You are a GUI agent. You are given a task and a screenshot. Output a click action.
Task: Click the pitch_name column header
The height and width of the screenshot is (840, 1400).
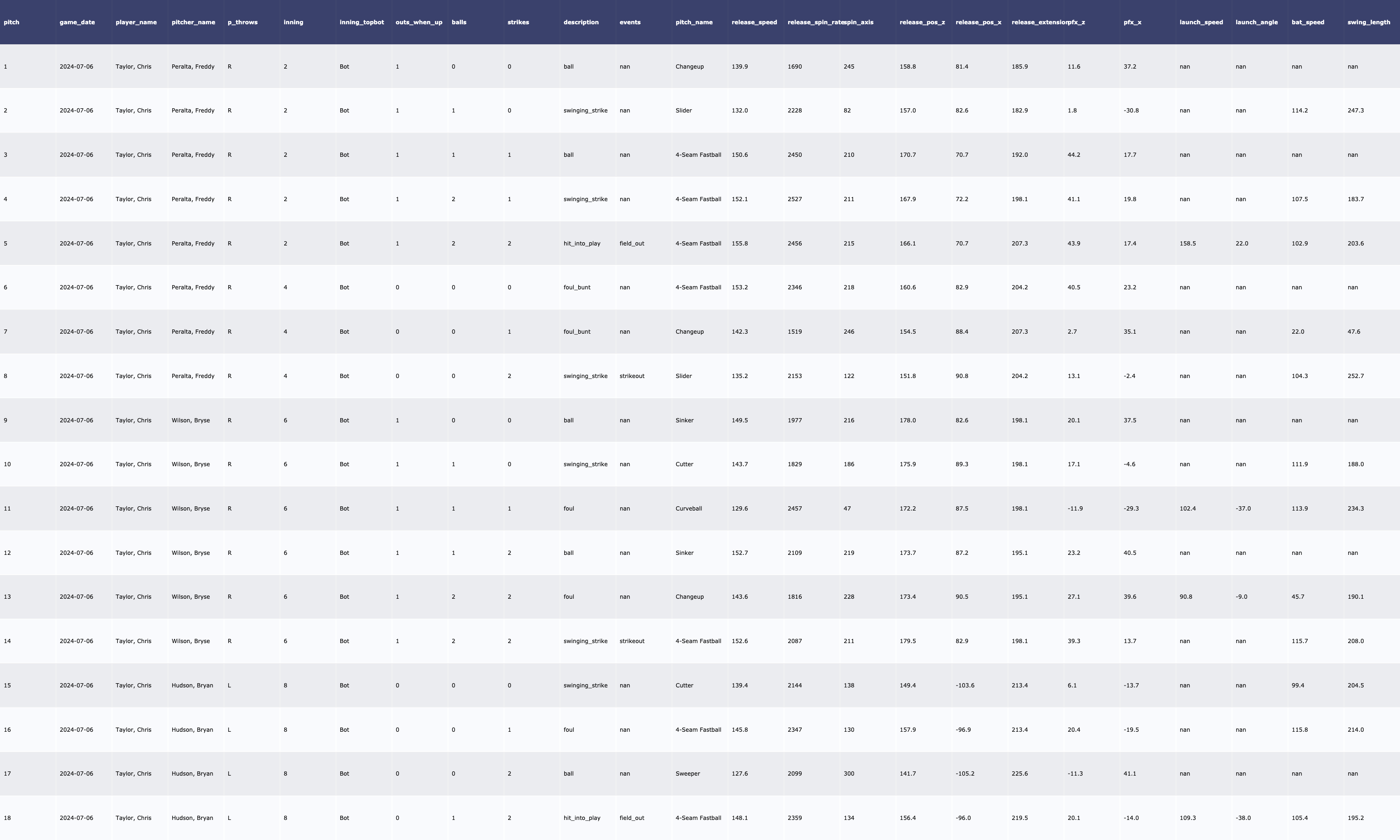[x=694, y=22]
